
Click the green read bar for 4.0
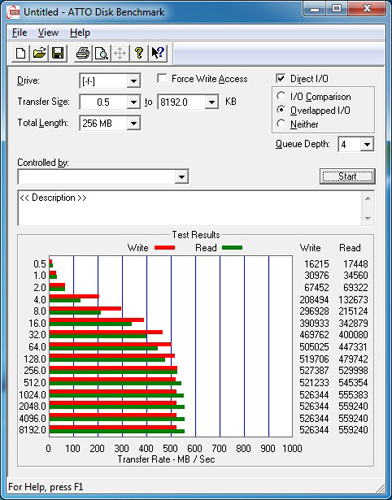(65, 300)
